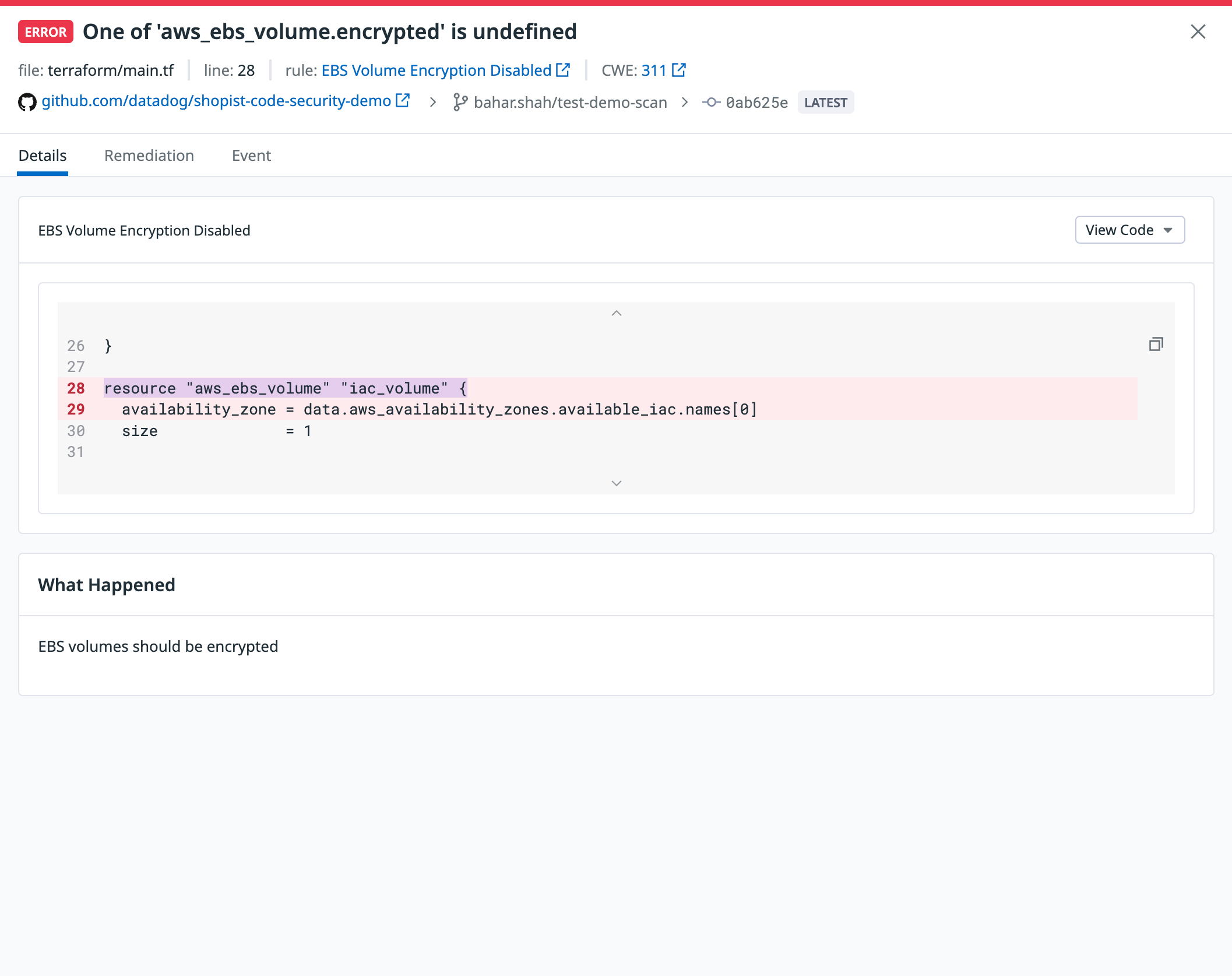The width and height of the screenshot is (1232, 976).
Task: Switch to the Remediation tab
Action: point(149,156)
